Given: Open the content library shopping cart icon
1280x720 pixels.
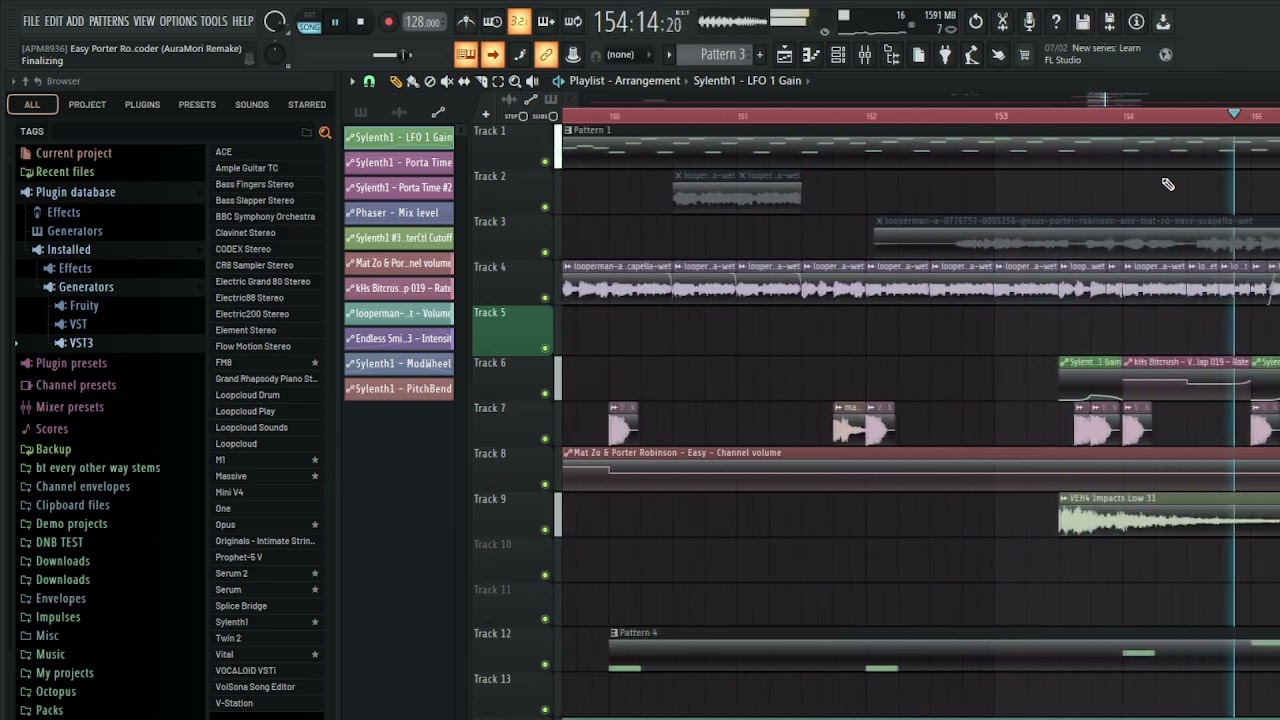Looking at the screenshot, I should coord(1024,55).
